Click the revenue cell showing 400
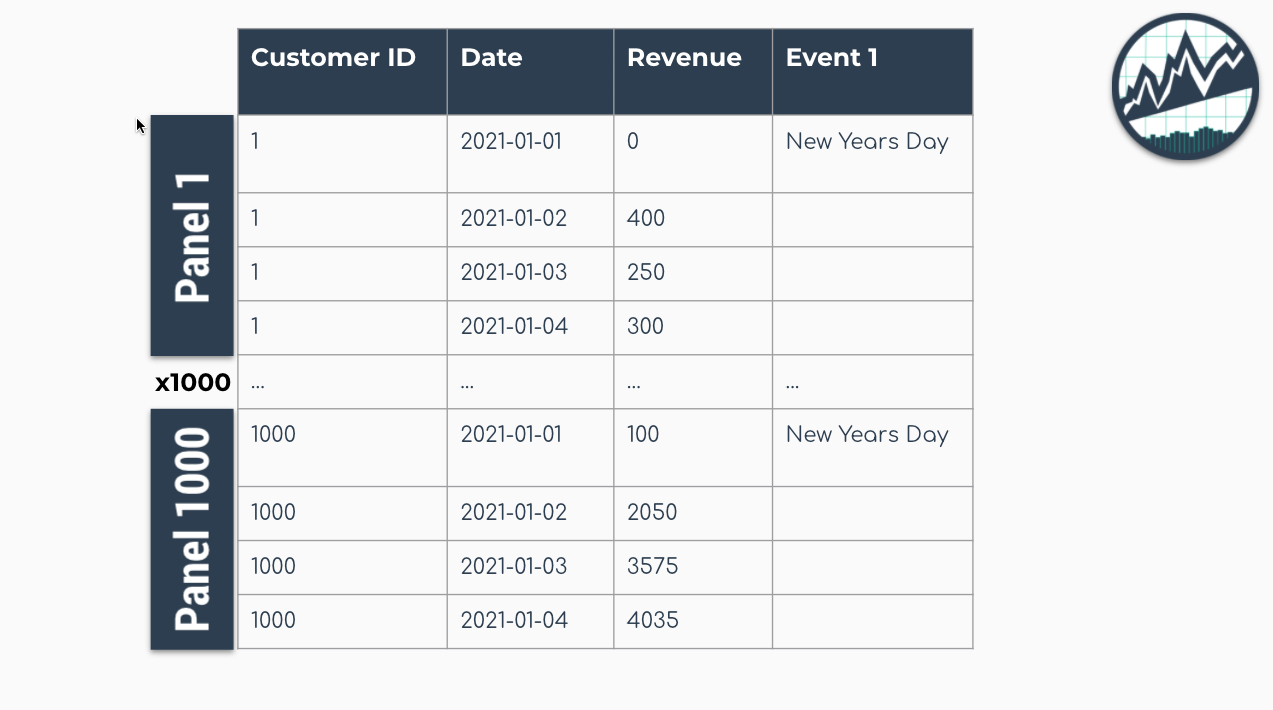The height and width of the screenshot is (710, 1273). [x=646, y=219]
